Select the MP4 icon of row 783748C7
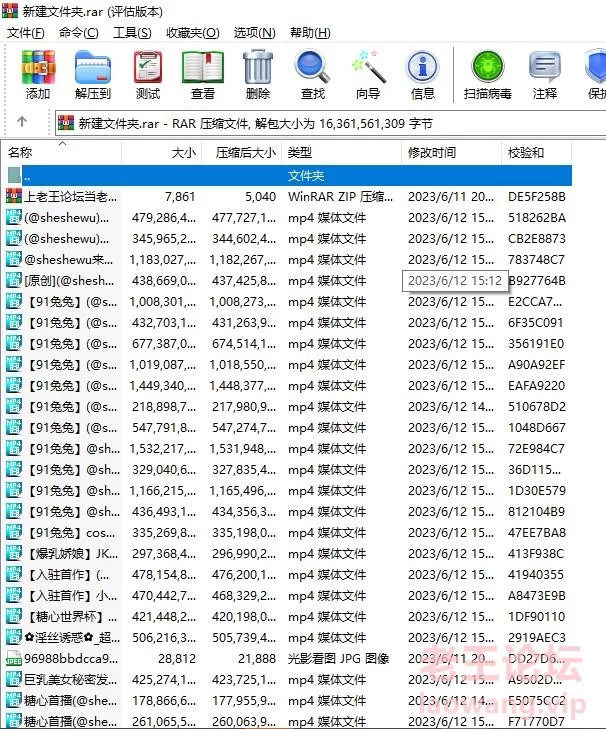606x729 pixels. pyautogui.click(x=13, y=259)
